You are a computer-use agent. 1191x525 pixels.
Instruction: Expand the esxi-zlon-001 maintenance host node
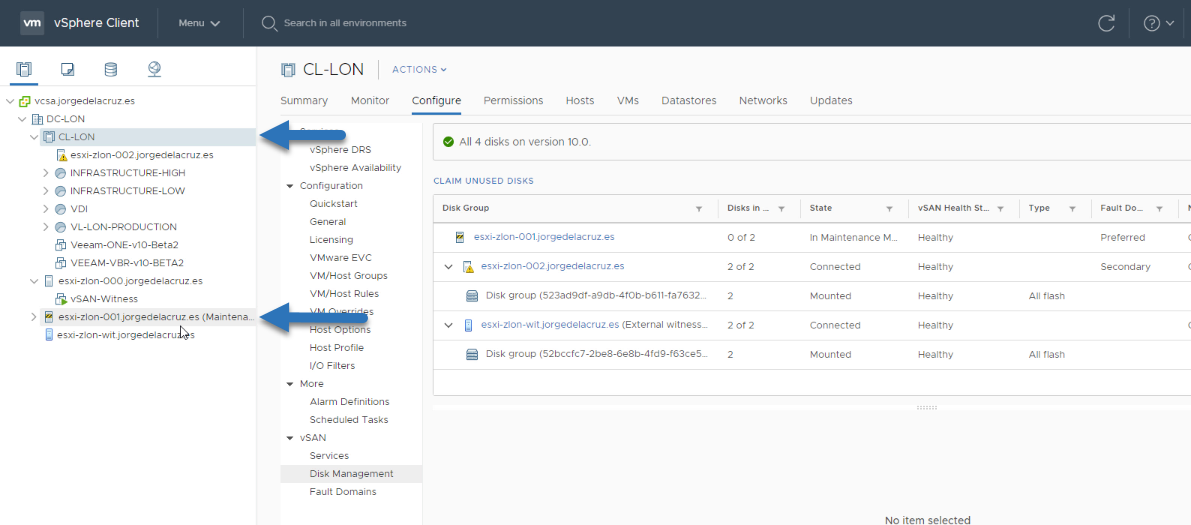coord(33,317)
